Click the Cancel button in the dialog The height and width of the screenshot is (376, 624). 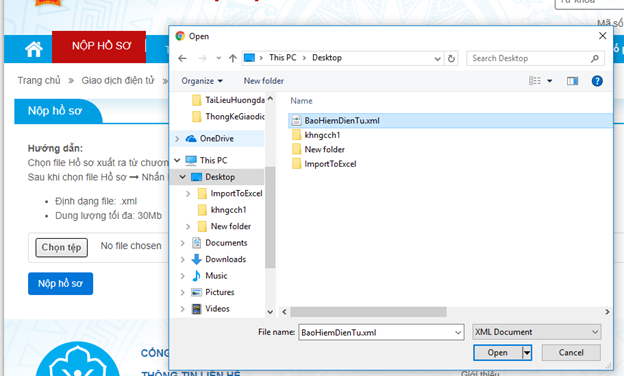(x=571, y=353)
